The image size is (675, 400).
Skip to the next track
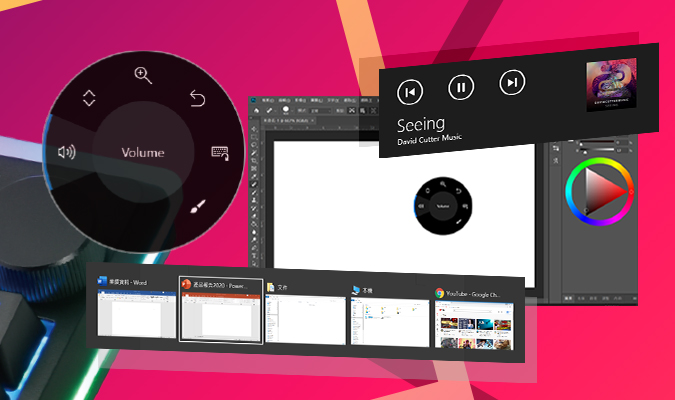point(511,83)
